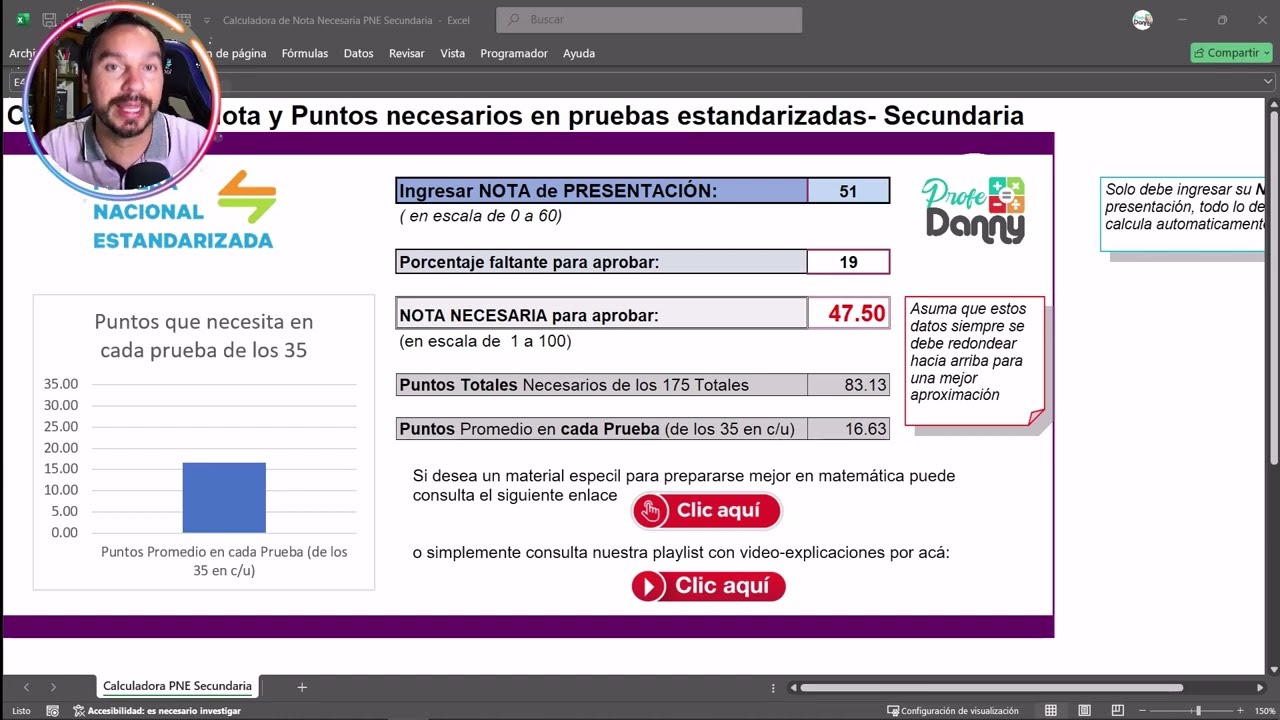Click the macro recording icon in status bar
Image resolution: width=1280 pixels, height=720 pixels.
pos(52,711)
